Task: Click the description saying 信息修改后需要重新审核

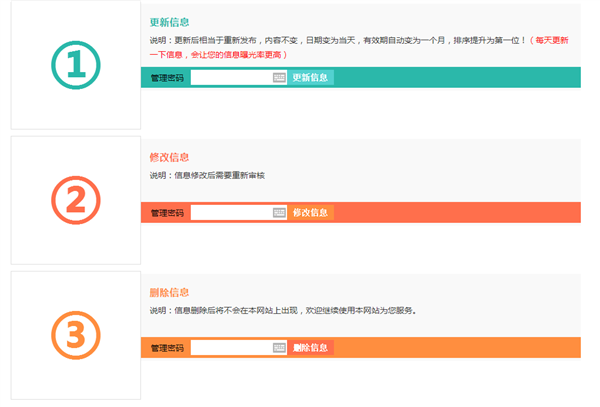Action: (x=207, y=176)
